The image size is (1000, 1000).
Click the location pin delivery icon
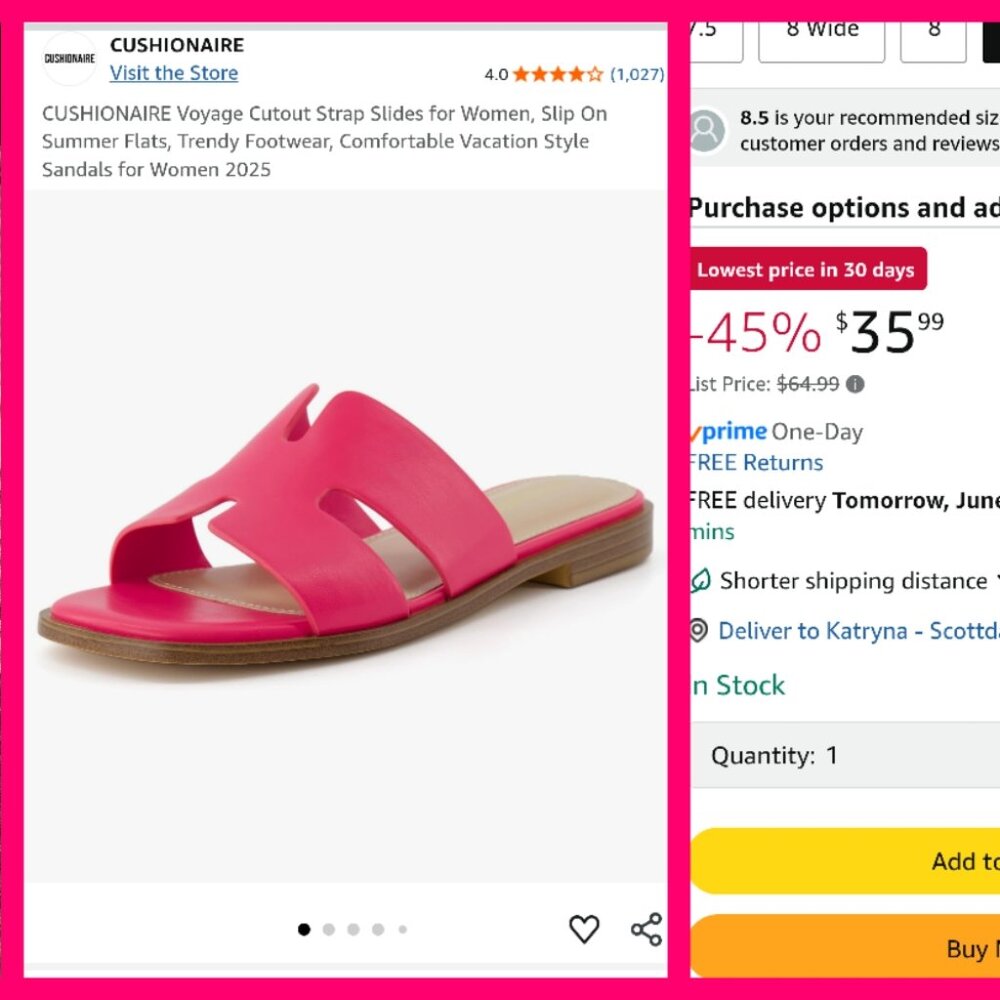tap(700, 631)
